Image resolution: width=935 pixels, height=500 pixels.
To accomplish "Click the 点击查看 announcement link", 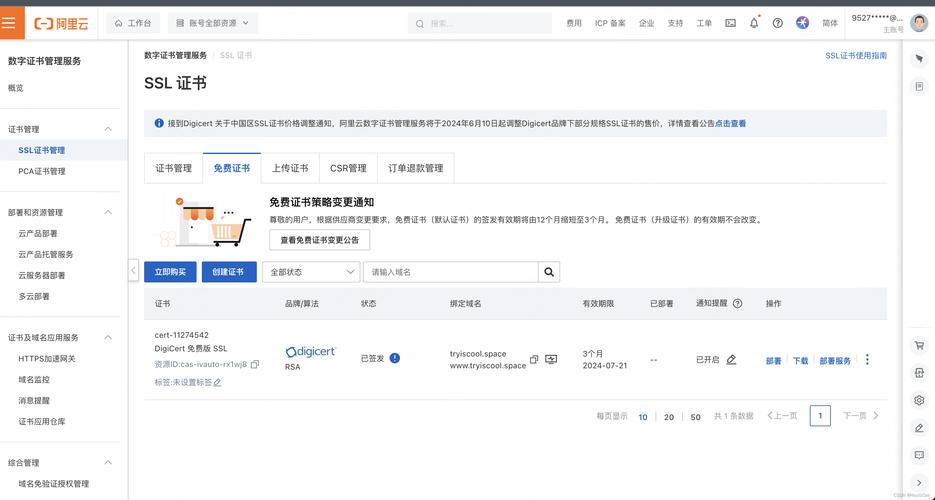I will pos(730,124).
